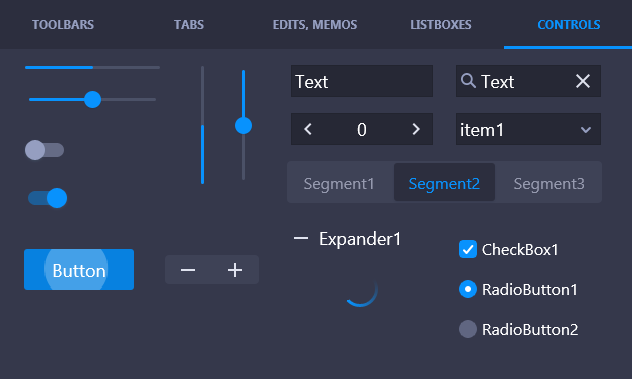632x379 pixels.
Task: Open the item1 combo box dropdown
Action: click(528, 129)
